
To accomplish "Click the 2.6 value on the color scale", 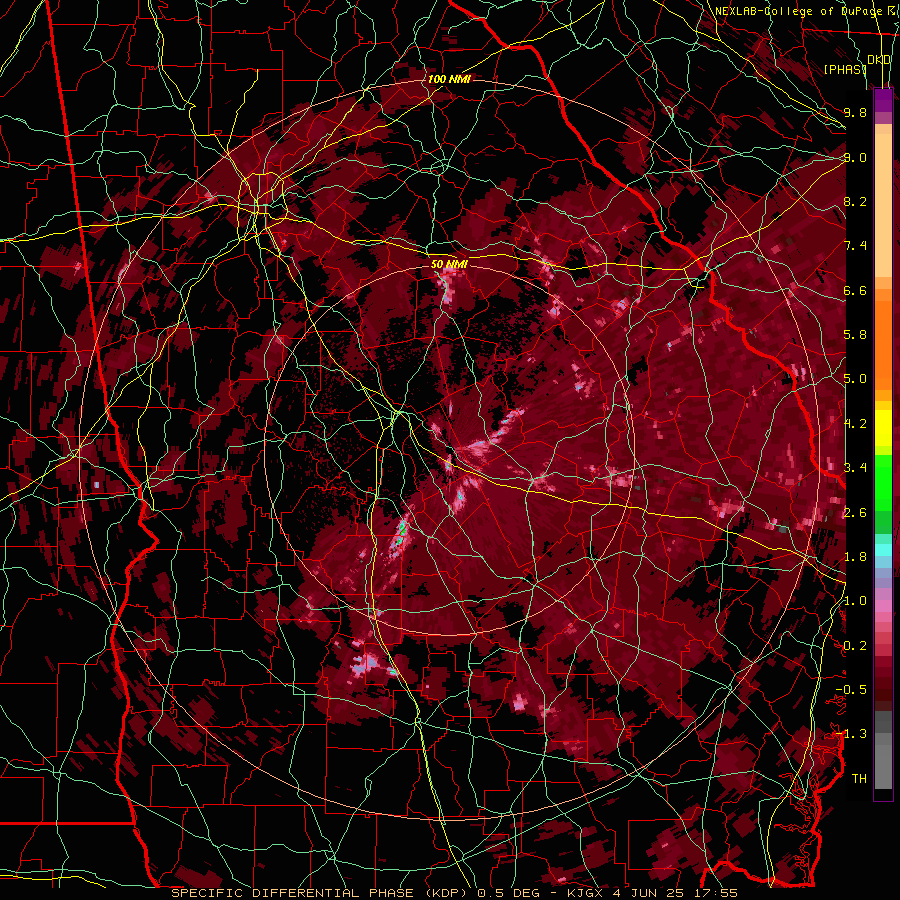I will click(x=855, y=513).
